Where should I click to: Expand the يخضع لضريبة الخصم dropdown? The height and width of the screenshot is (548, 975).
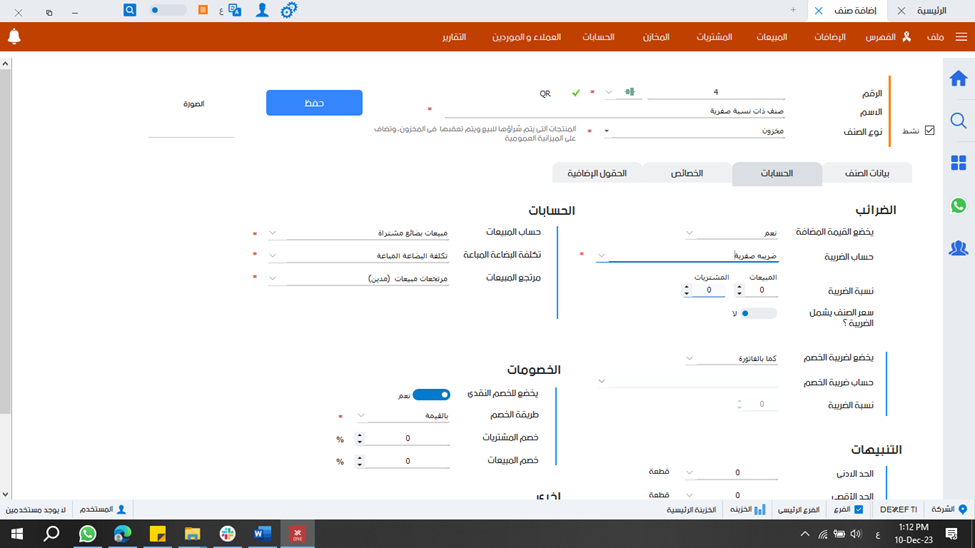(x=689, y=358)
